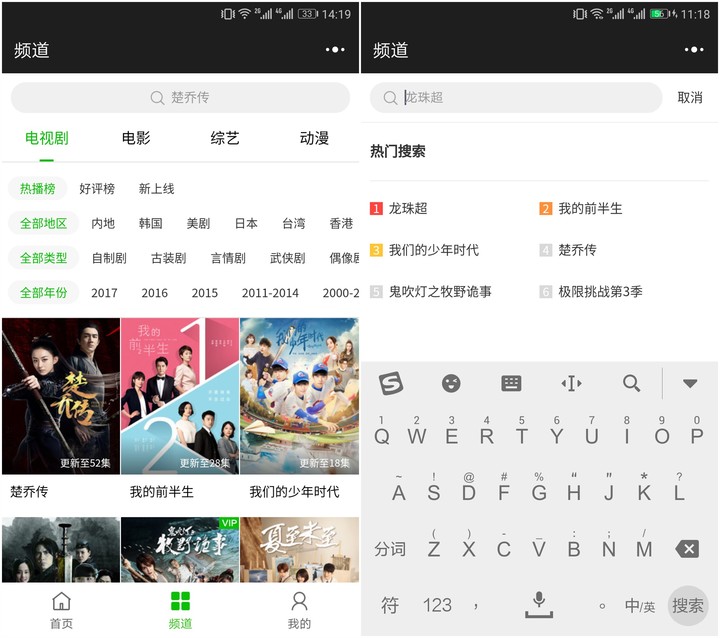Tap the cursor move icon on keyboard toolbar
The width and height of the screenshot is (720, 638).
(571, 383)
